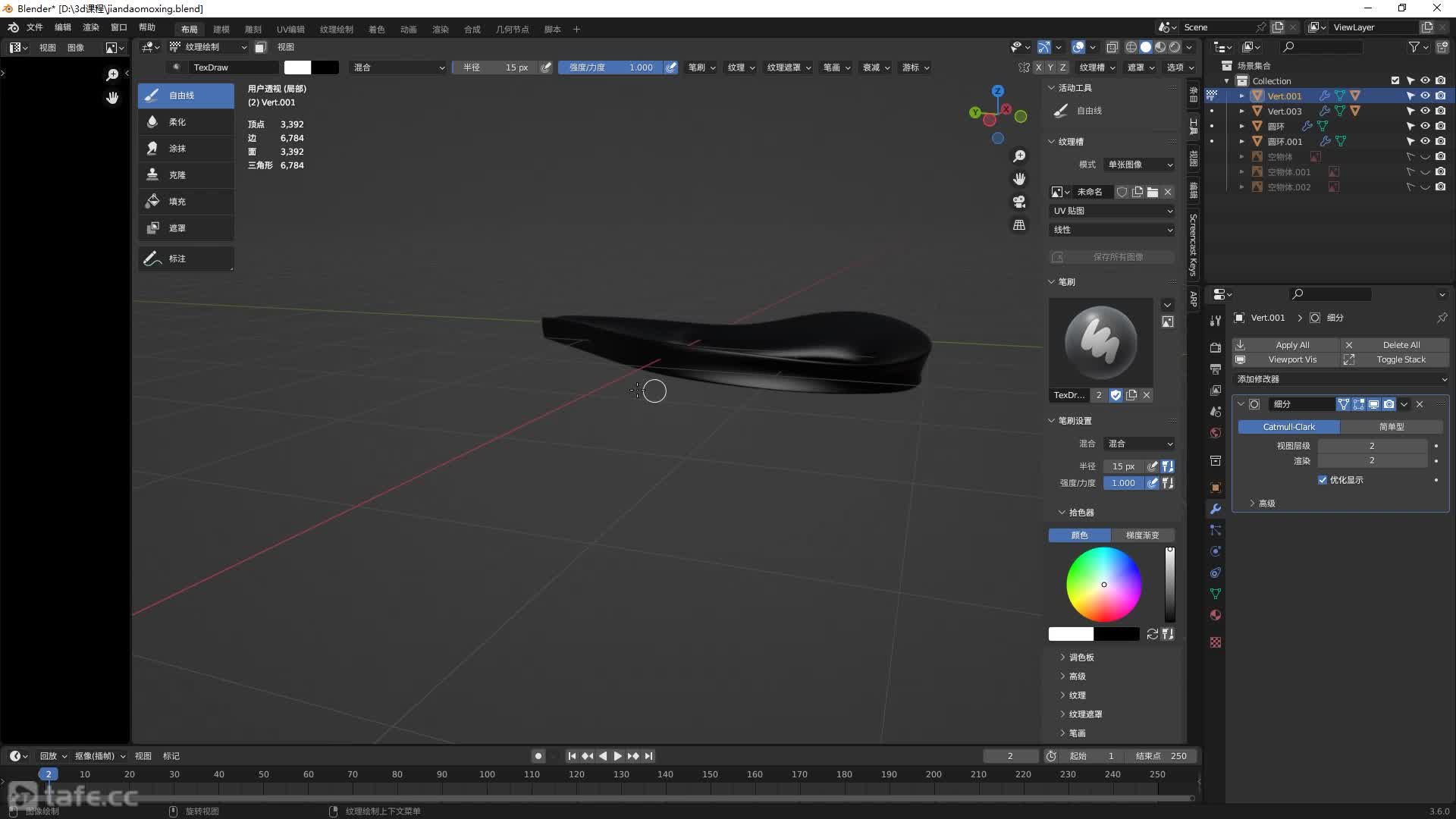
Task: Toggle subdivision modifier edit mode display
Action: [1358, 404]
